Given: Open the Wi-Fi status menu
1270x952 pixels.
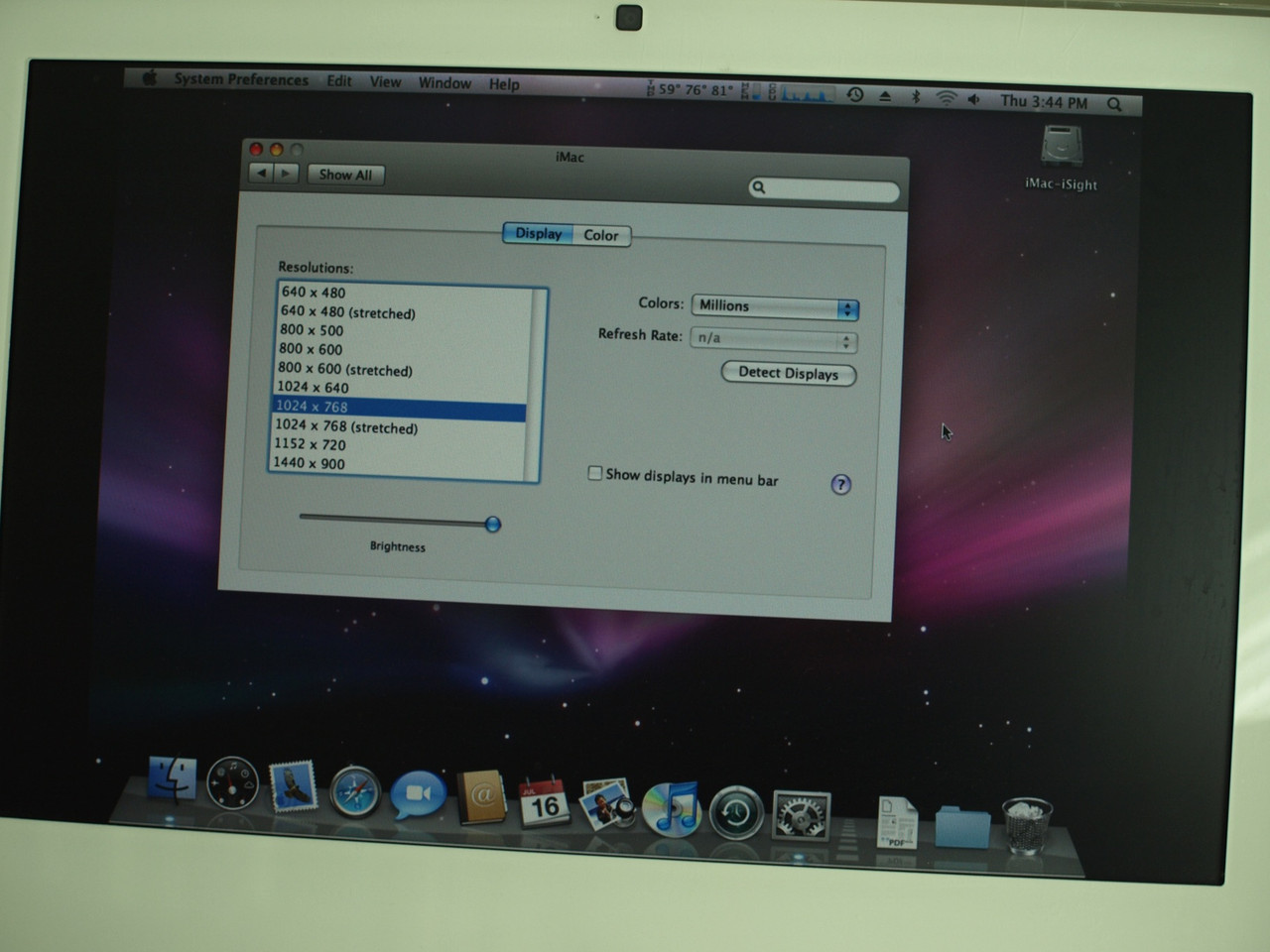Looking at the screenshot, I should [x=947, y=98].
